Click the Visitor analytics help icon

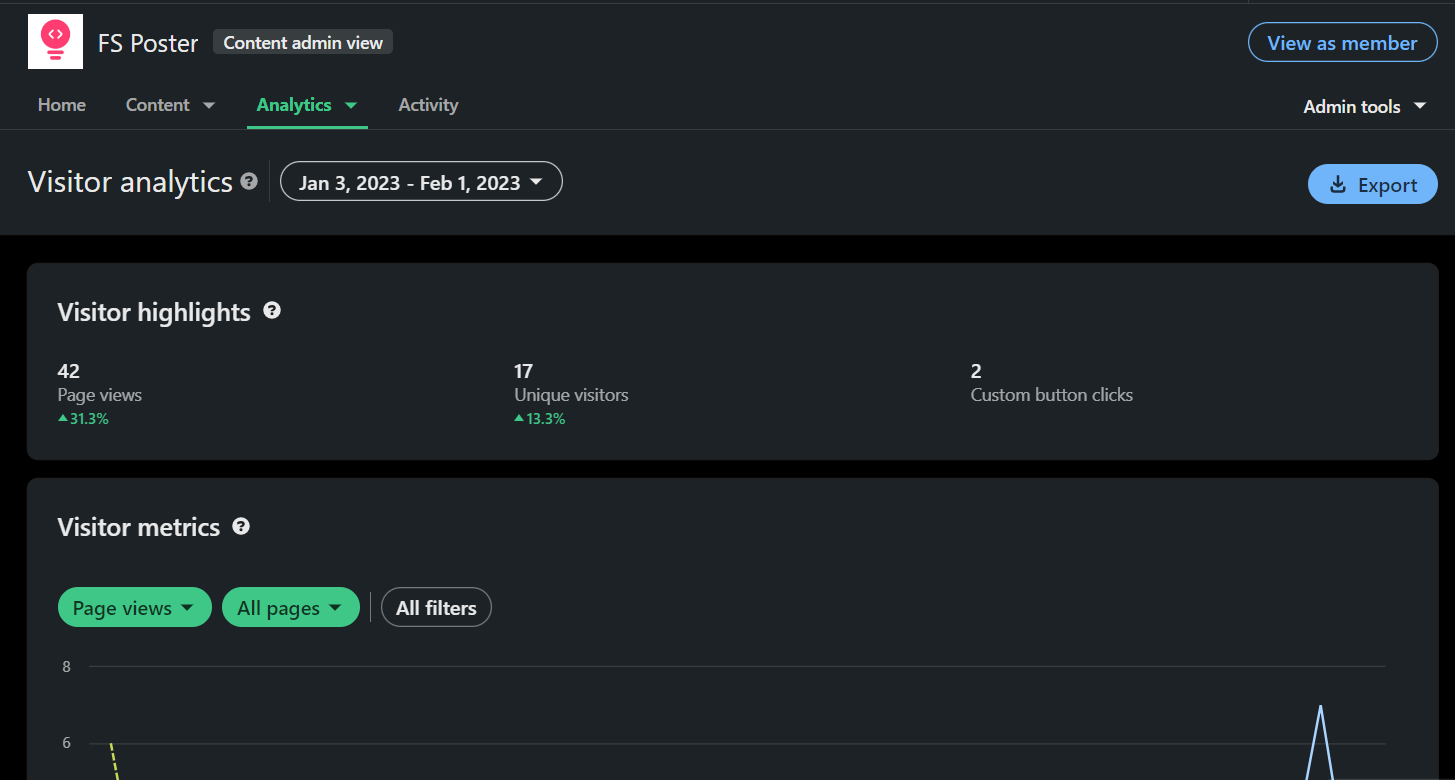point(249,182)
